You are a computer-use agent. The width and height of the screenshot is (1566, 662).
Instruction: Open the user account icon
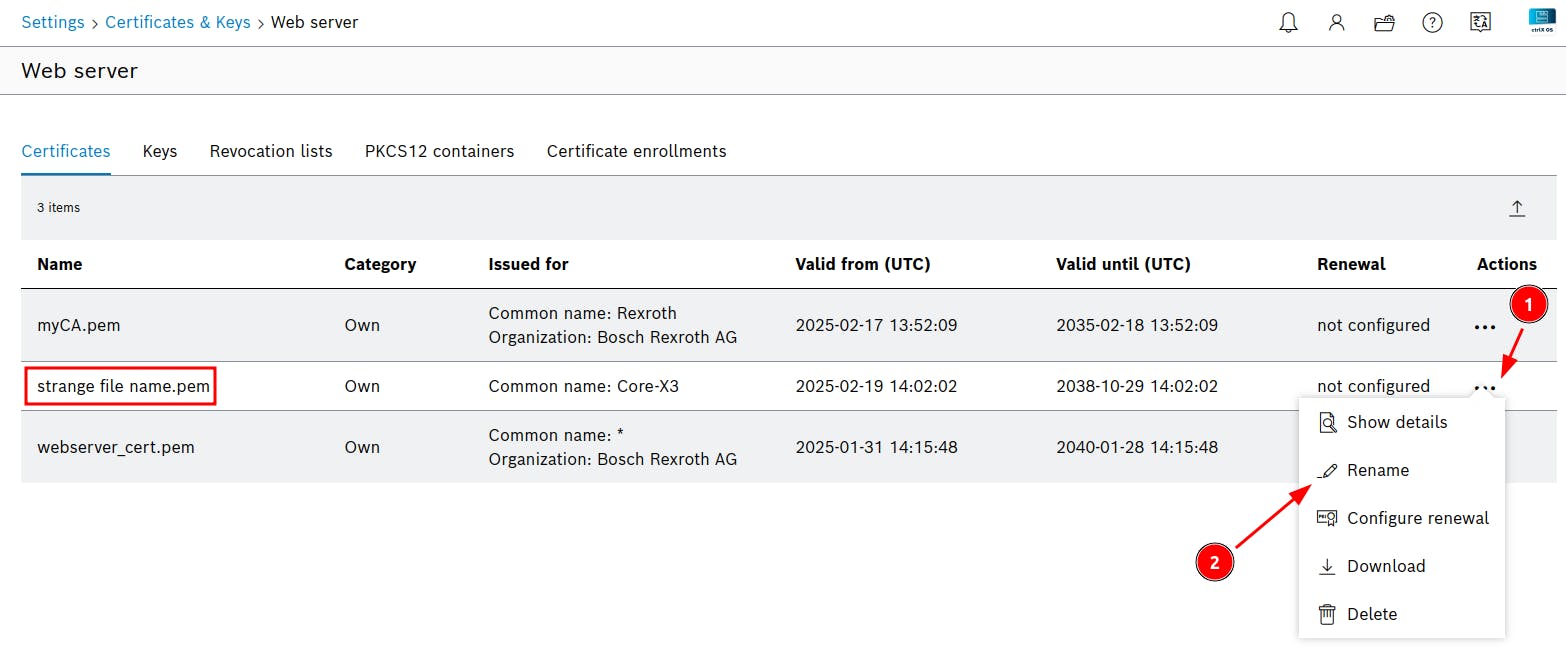[x=1336, y=22]
